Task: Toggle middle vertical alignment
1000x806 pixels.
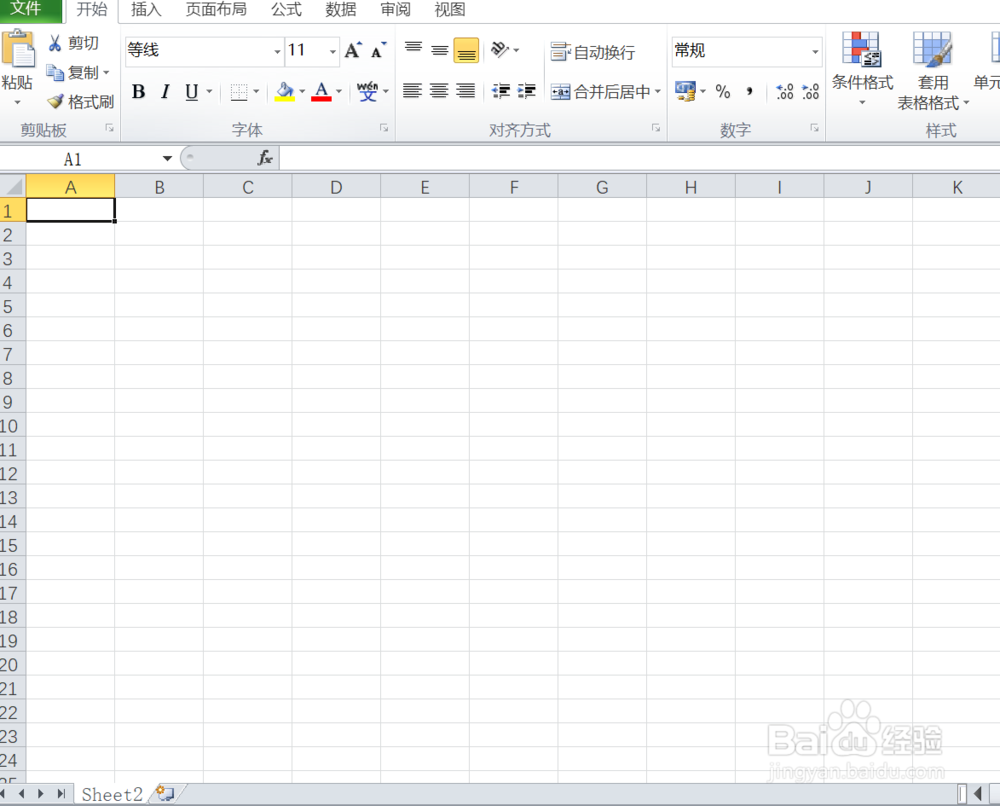Action: click(439, 50)
